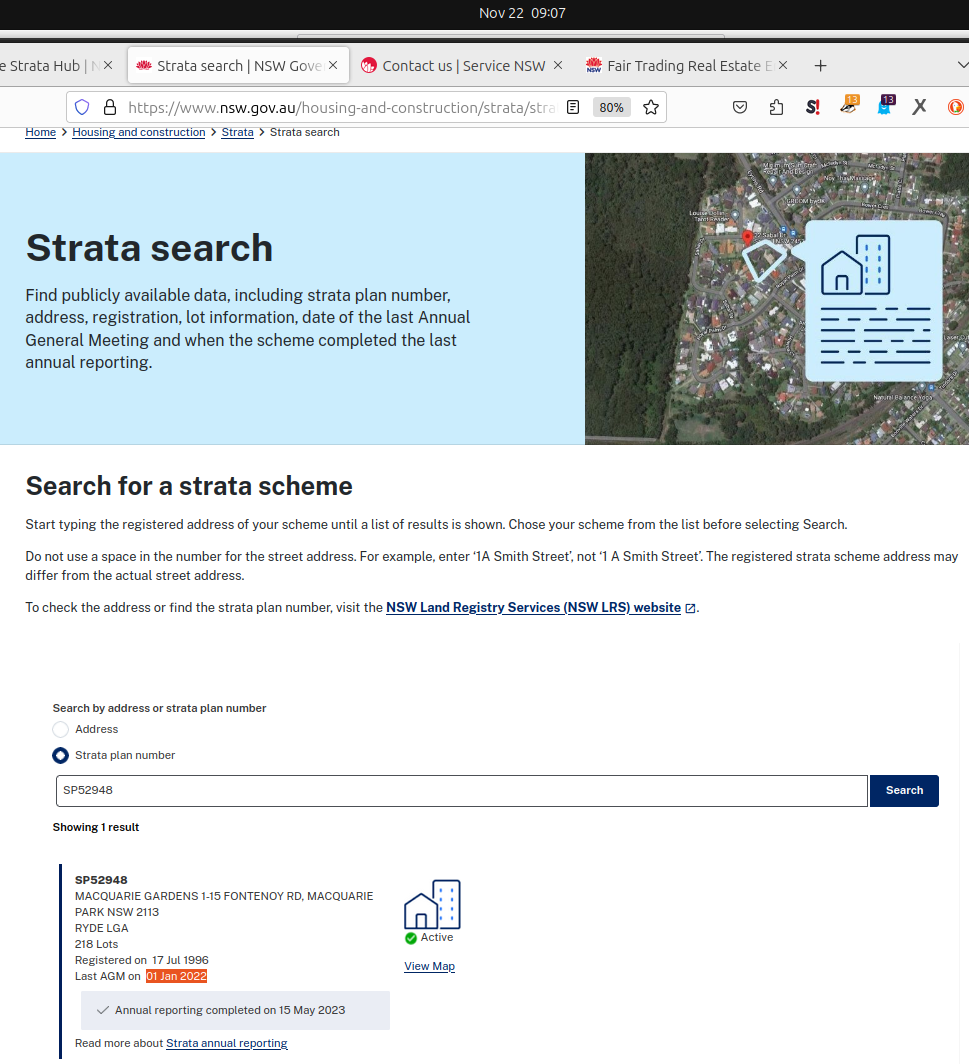The width and height of the screenshot is (969, 1064).
Task: Click the tracking protection shield icon
Action: (x=82, y=107)
